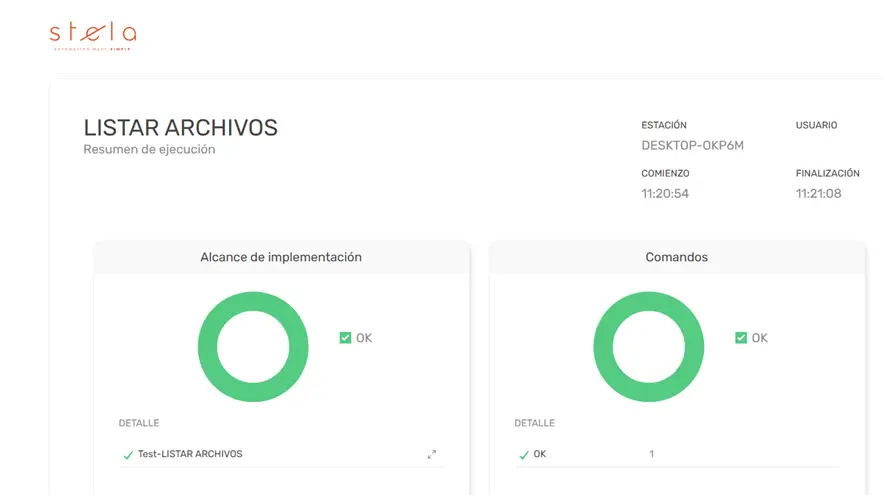
Task: Click the LISTAR ARCHIVOS report title
Action: [x=180, y=128]
